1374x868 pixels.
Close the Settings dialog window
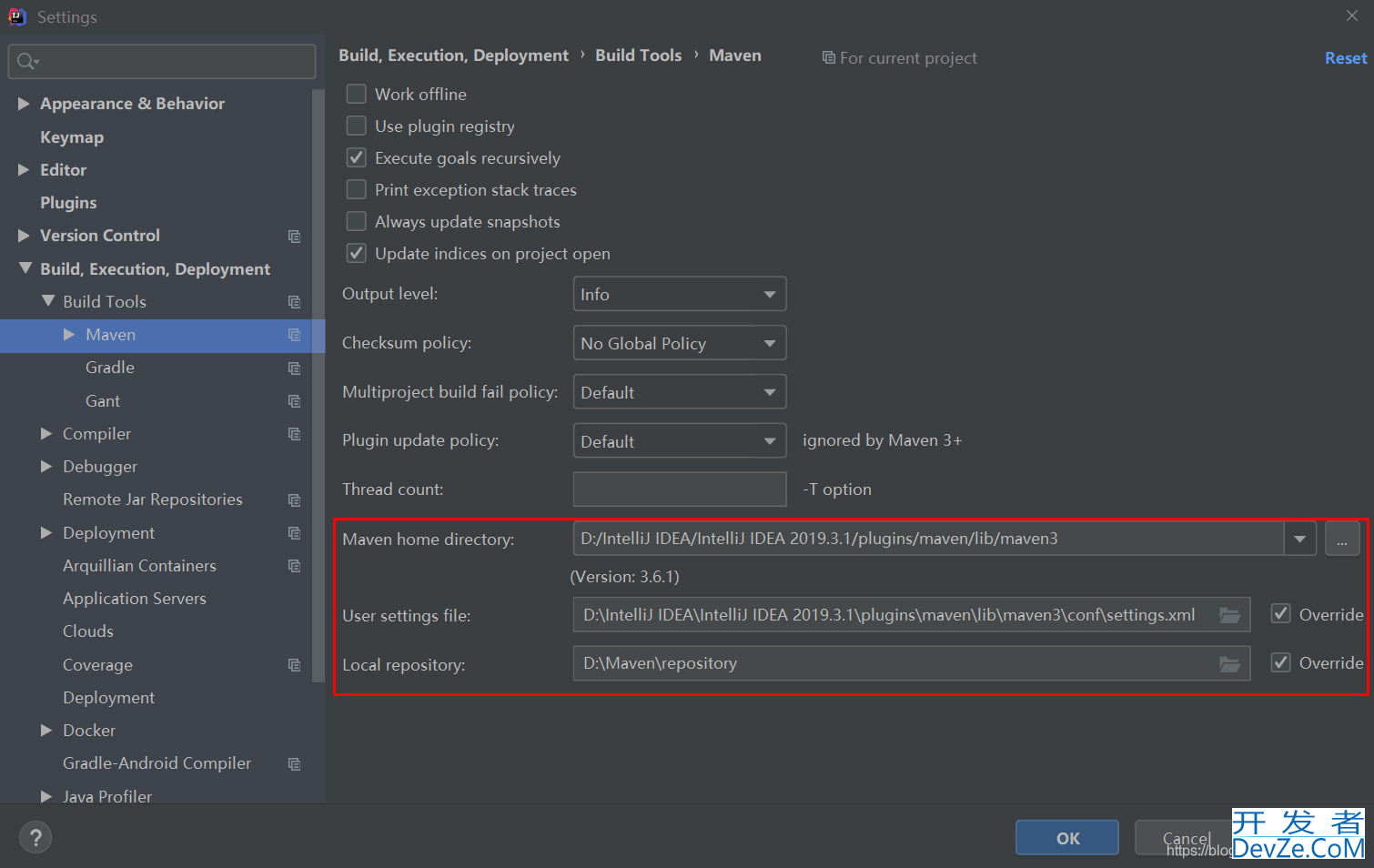[1351, 15]
